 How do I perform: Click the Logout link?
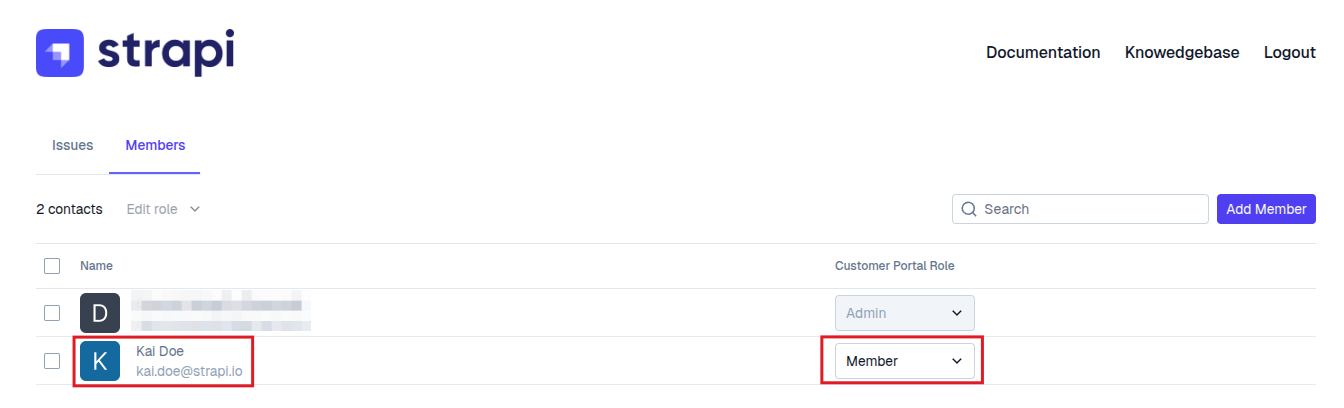point(1289,52)
